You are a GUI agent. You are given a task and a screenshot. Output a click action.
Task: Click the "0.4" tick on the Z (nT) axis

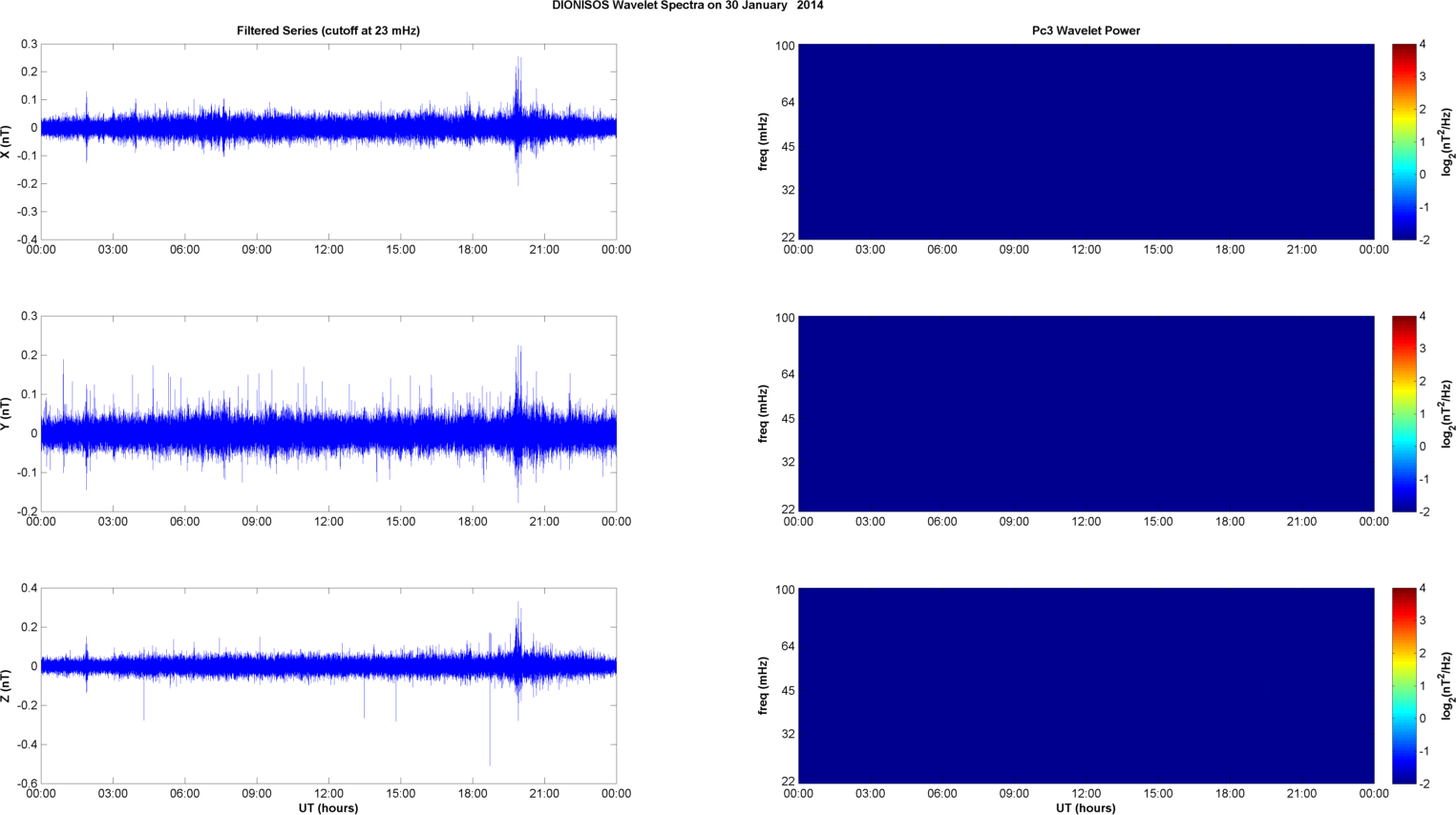click(x=30, y=588)
